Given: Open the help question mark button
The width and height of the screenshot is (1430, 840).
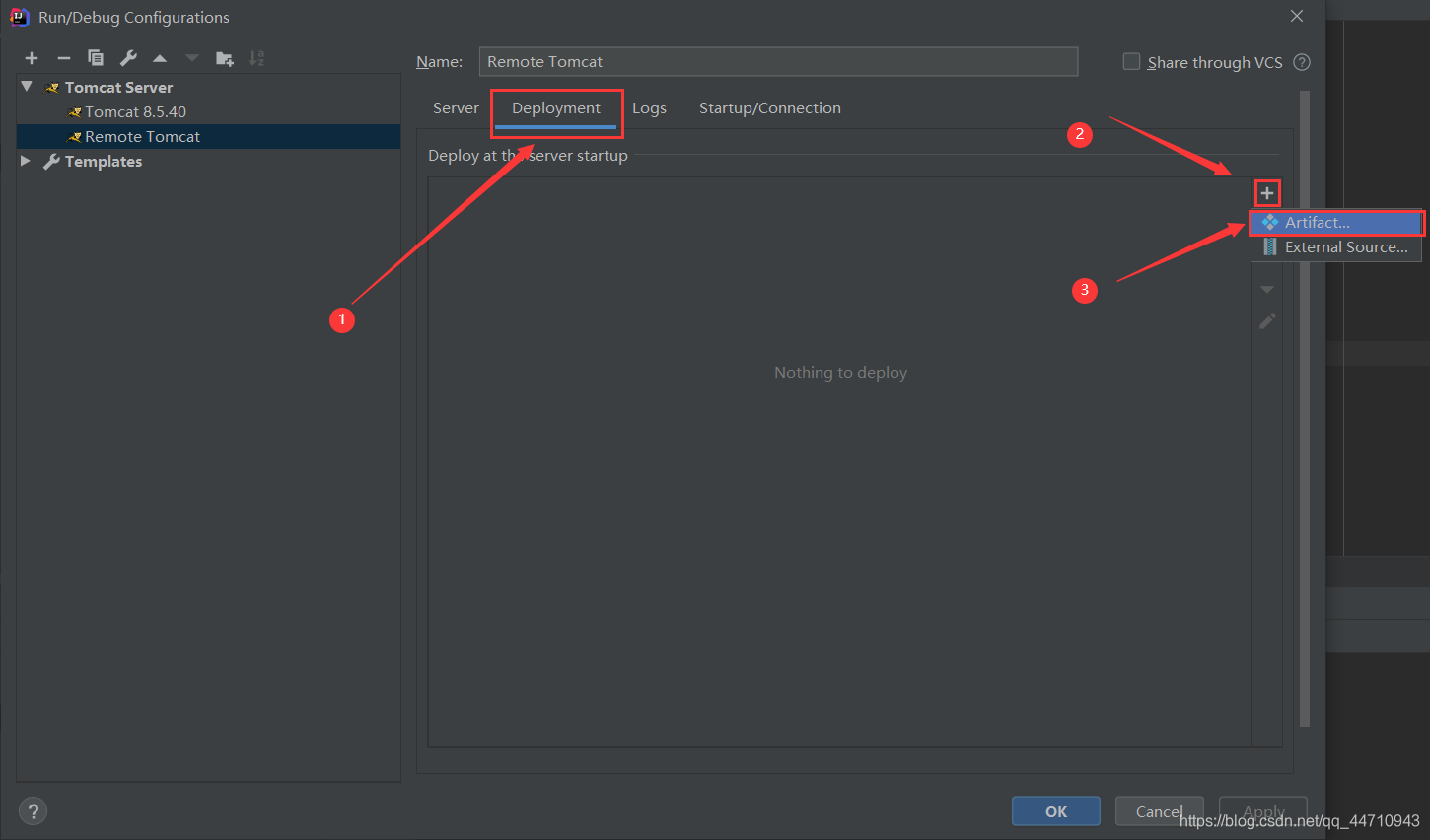Looking at the screenshot, I should 34,811.
